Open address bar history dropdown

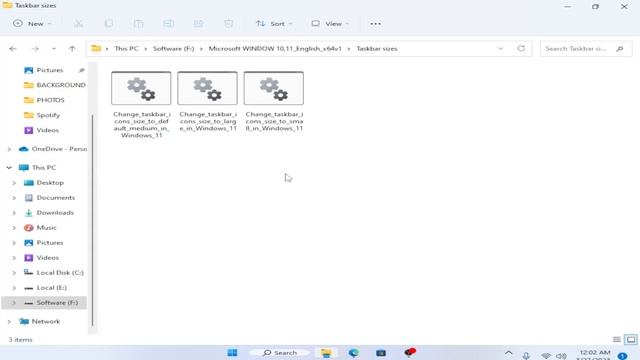click(500, 49)
